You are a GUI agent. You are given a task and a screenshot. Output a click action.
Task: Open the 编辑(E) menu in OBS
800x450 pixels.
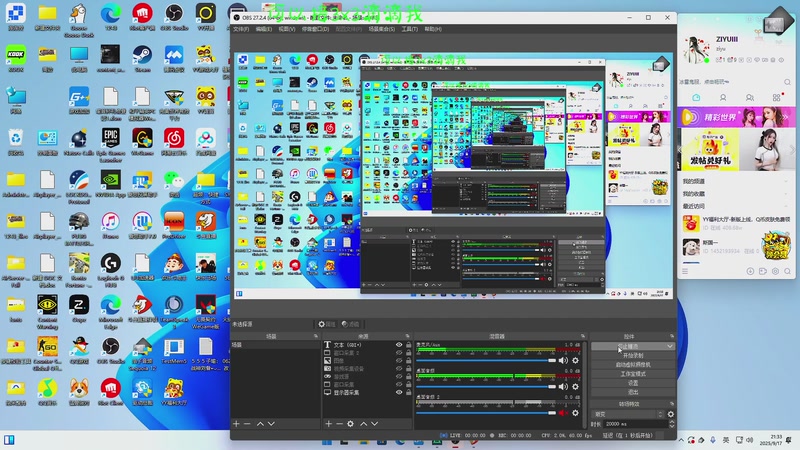(263, 29)
